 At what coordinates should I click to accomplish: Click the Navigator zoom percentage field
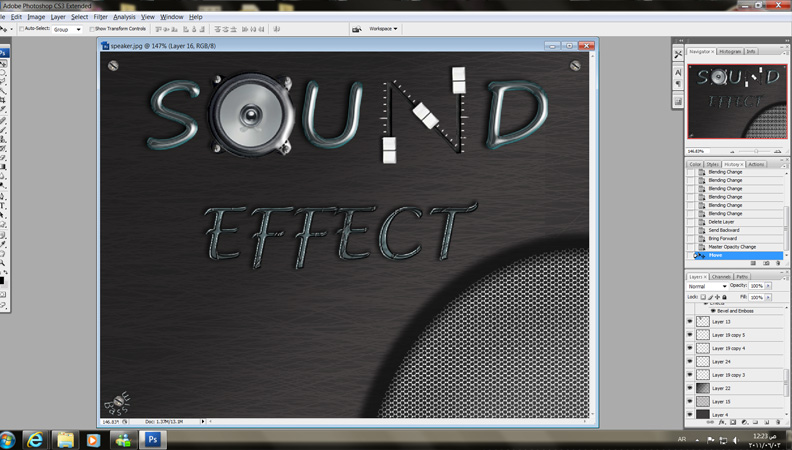pos(696,152)
